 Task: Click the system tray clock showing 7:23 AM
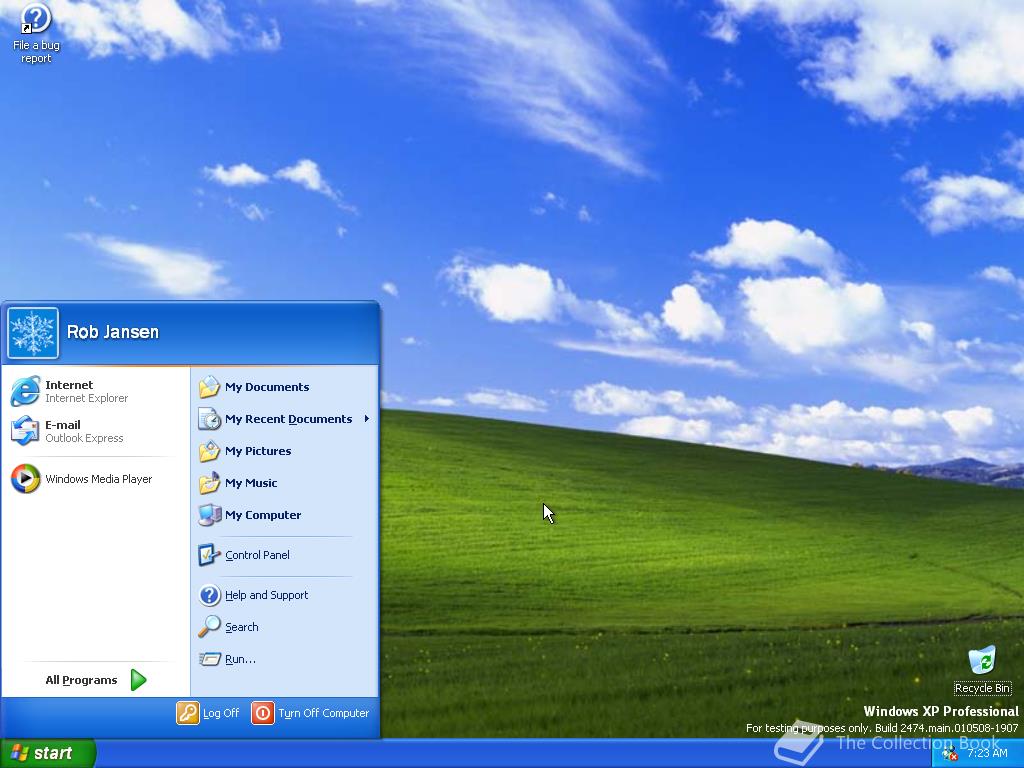click(x=987, y=754)
